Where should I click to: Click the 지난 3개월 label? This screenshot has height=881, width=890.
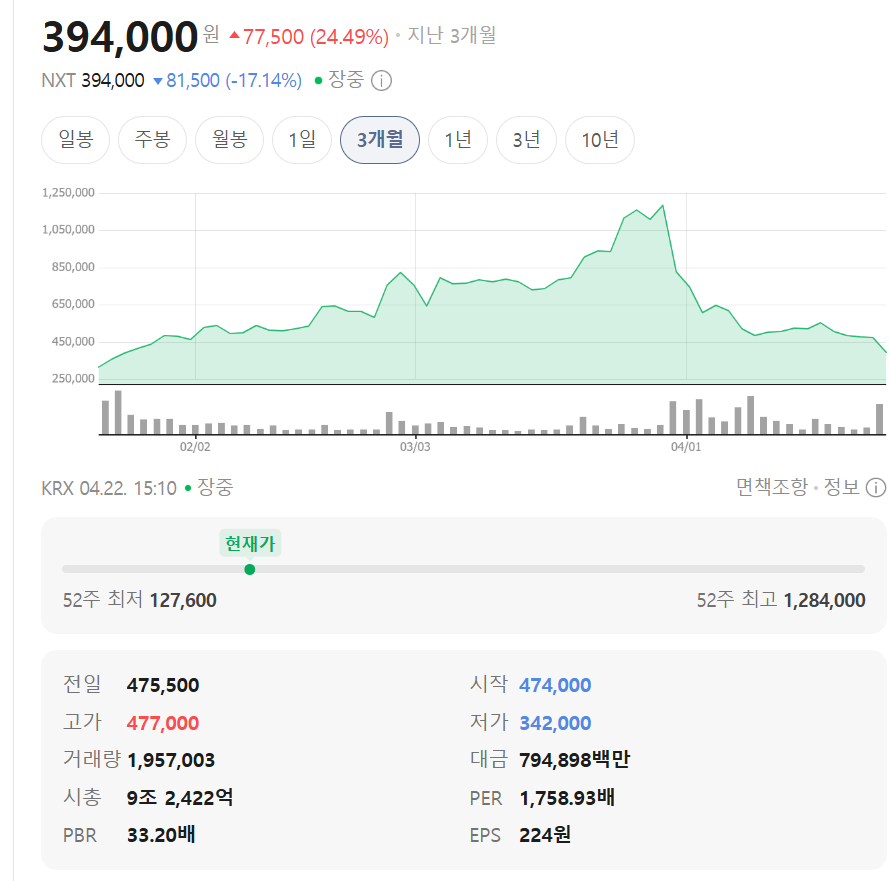coord(452,36)
